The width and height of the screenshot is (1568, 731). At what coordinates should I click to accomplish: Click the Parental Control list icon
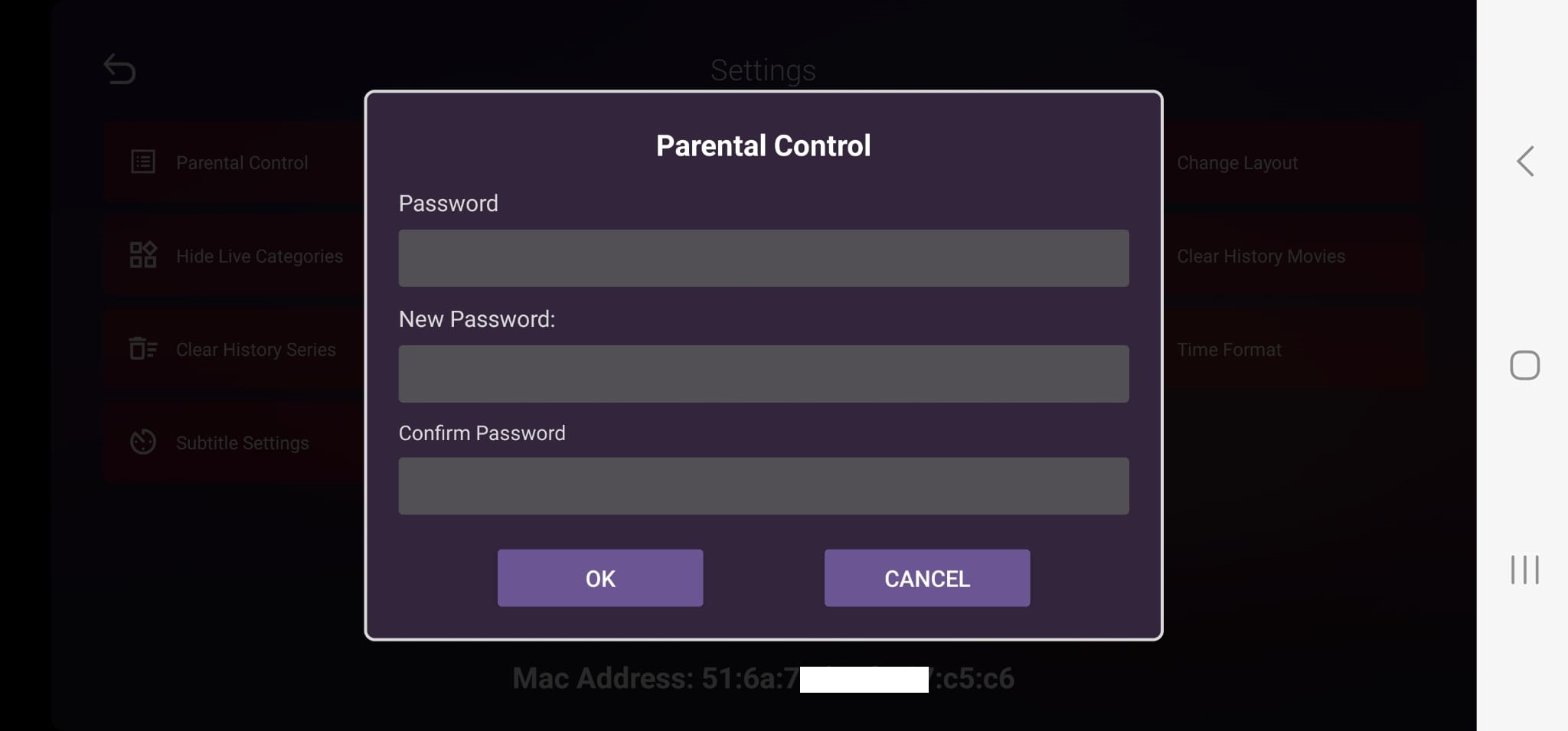(143, 162)
